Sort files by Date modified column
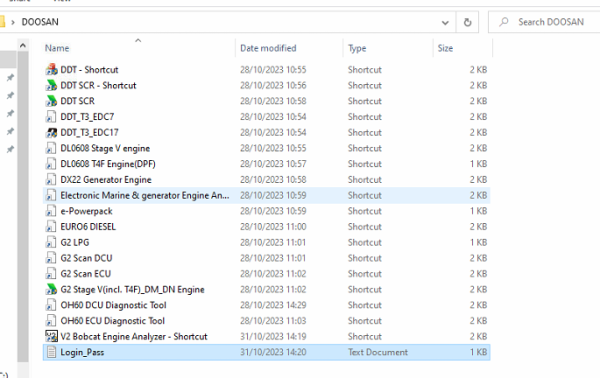The image size is (600, 378). point(268,48)
